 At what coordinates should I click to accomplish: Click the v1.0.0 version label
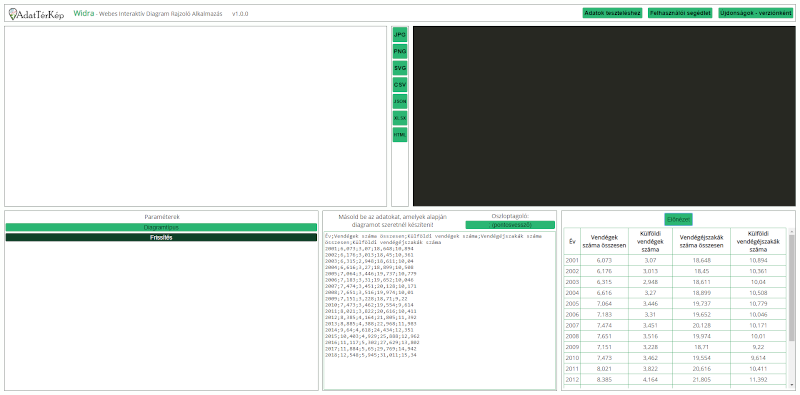click(x=240, y=14)
